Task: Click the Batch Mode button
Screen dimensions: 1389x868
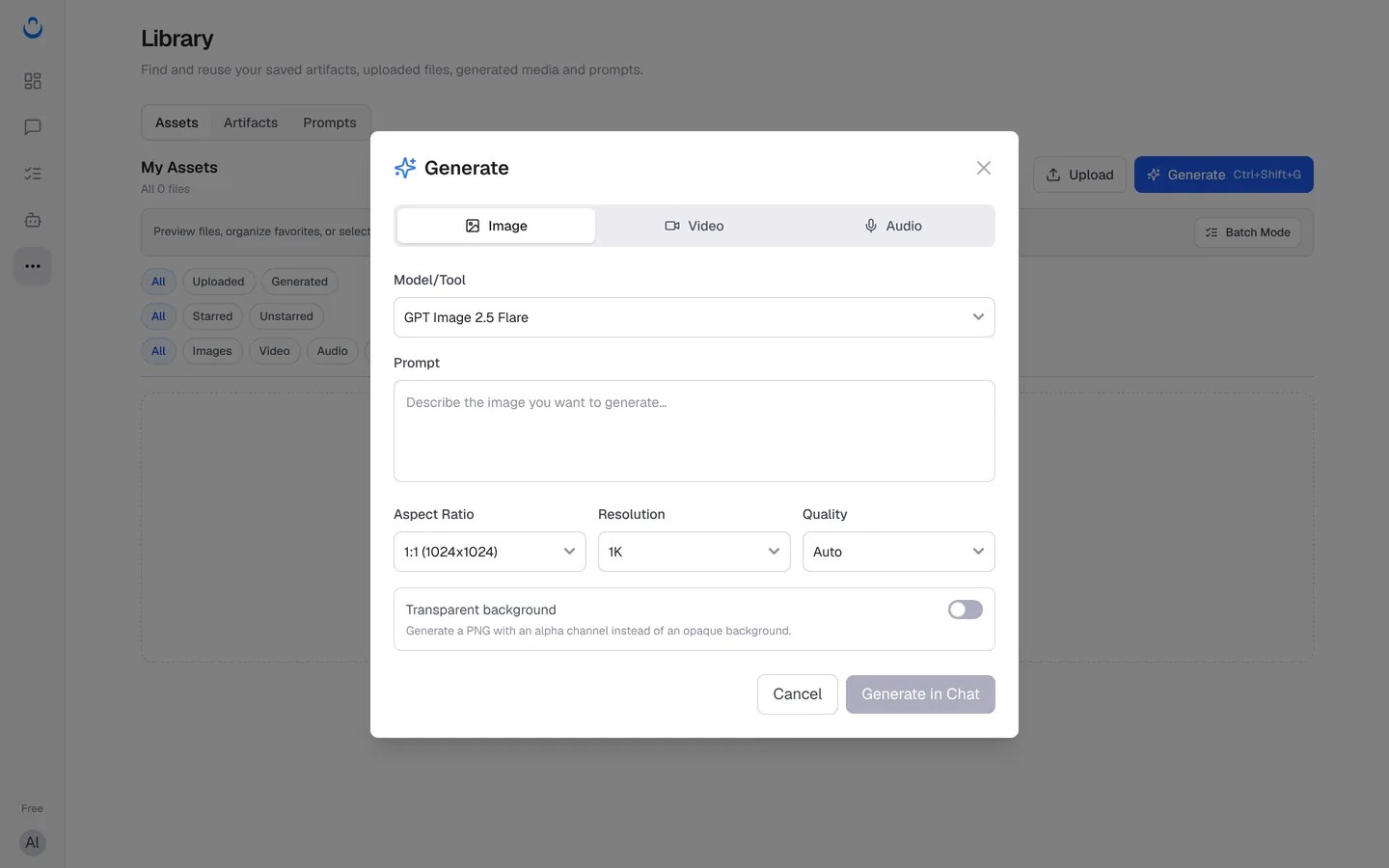Action: 1248,232
